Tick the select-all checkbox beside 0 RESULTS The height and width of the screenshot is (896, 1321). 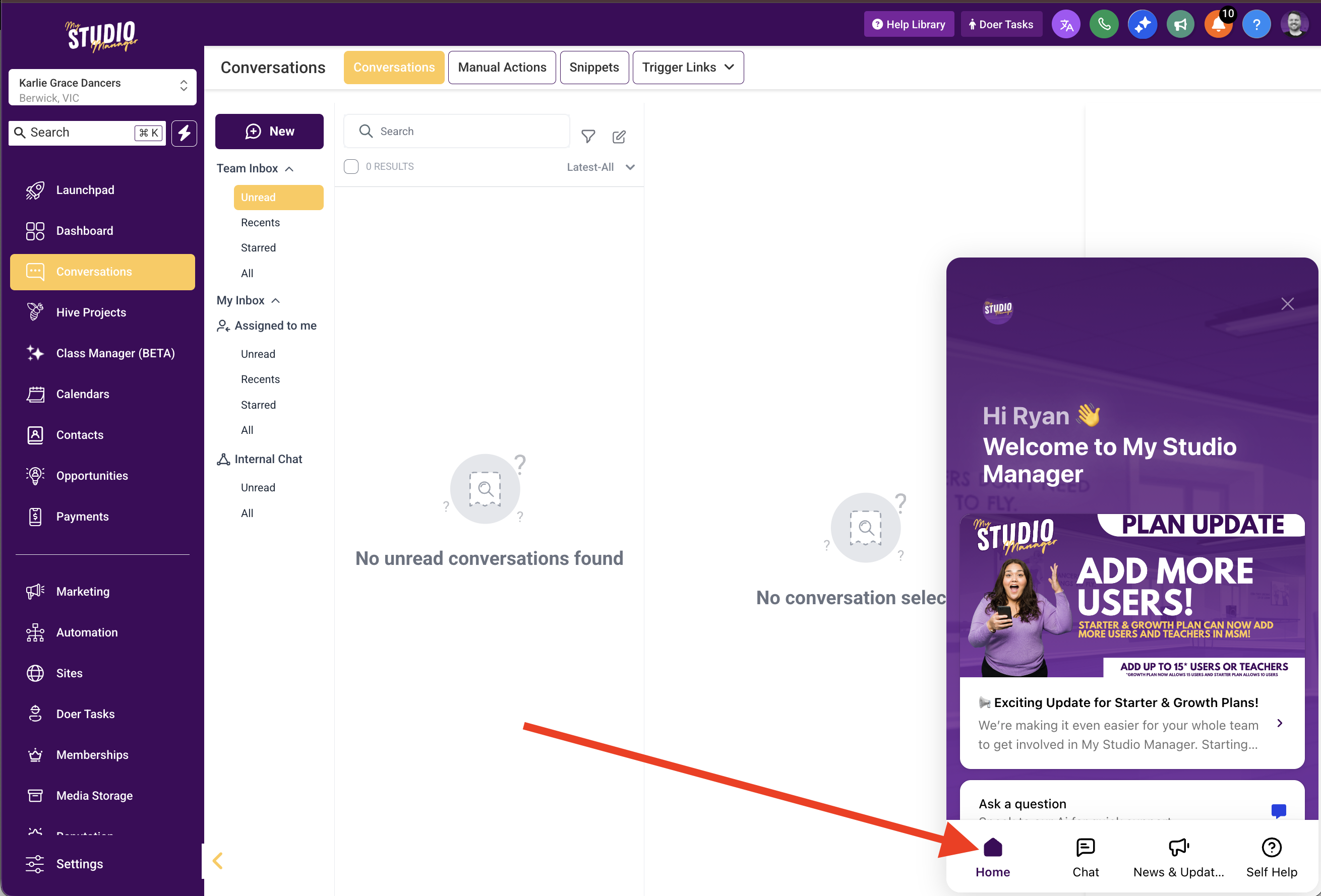[x=351, y=166]
